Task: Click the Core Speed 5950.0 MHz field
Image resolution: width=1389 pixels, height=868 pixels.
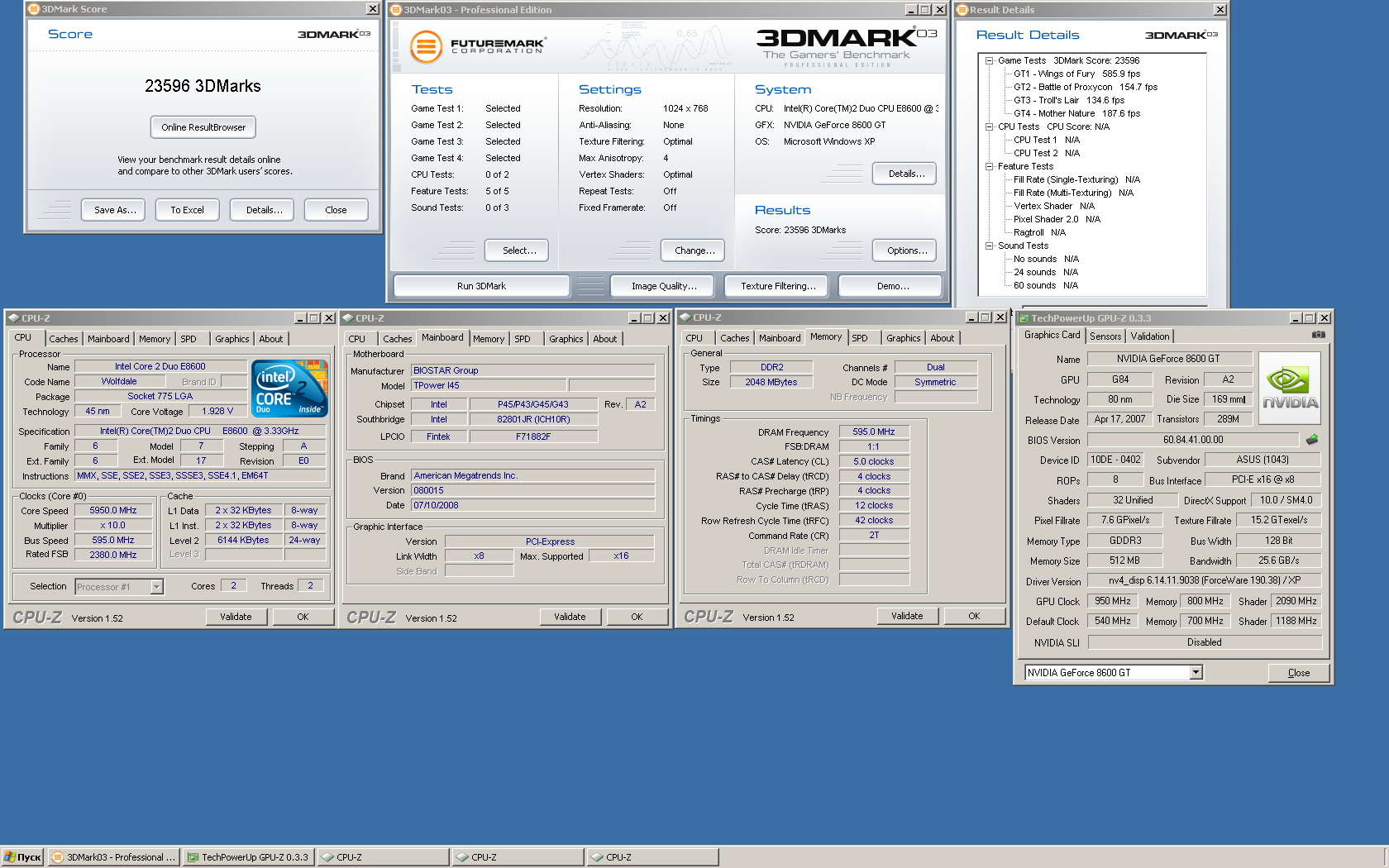Action: pos(113,511)
